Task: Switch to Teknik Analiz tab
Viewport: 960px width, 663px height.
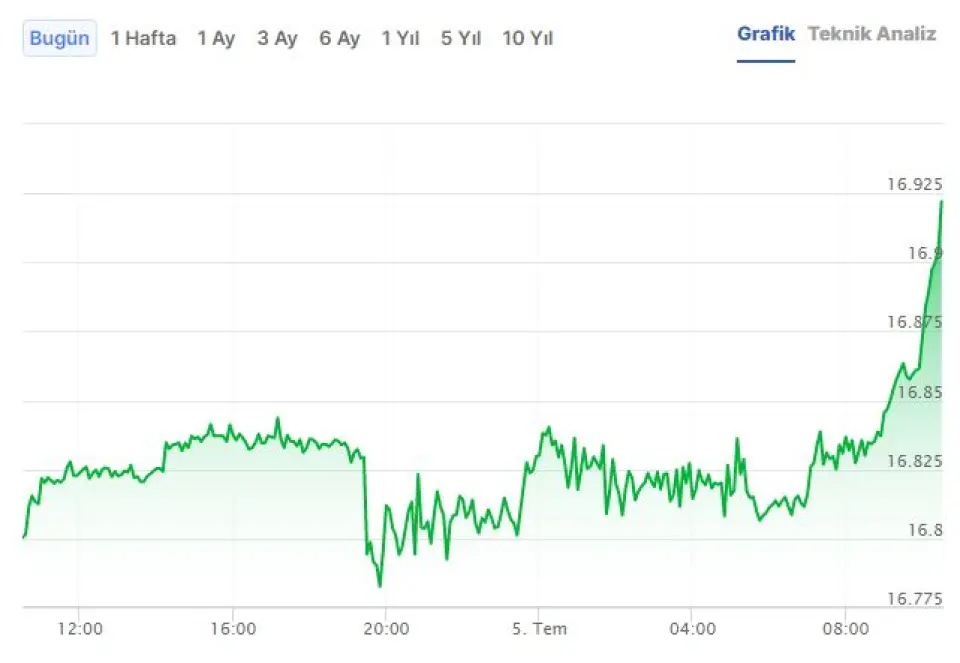Action: point(872,34)
